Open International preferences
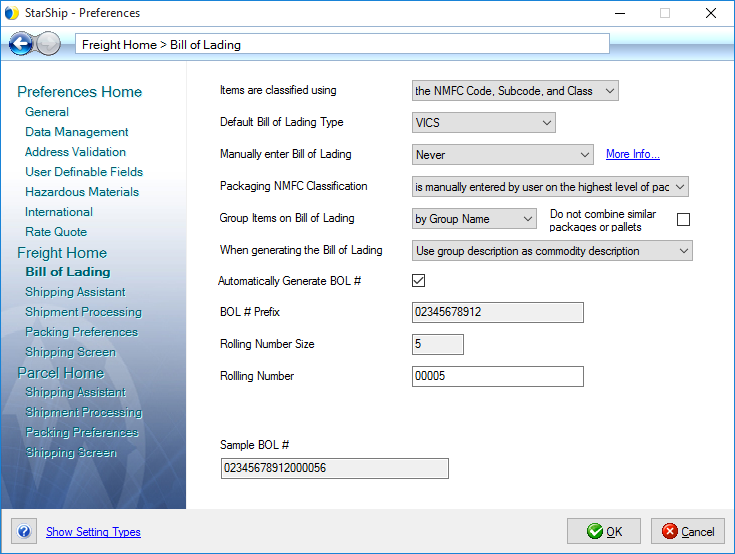735x554 pixels. point(59,212)
